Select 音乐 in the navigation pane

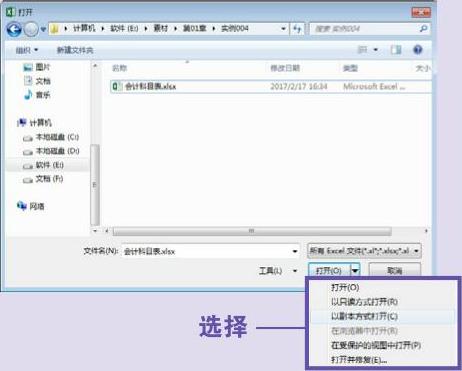(37, 95)
